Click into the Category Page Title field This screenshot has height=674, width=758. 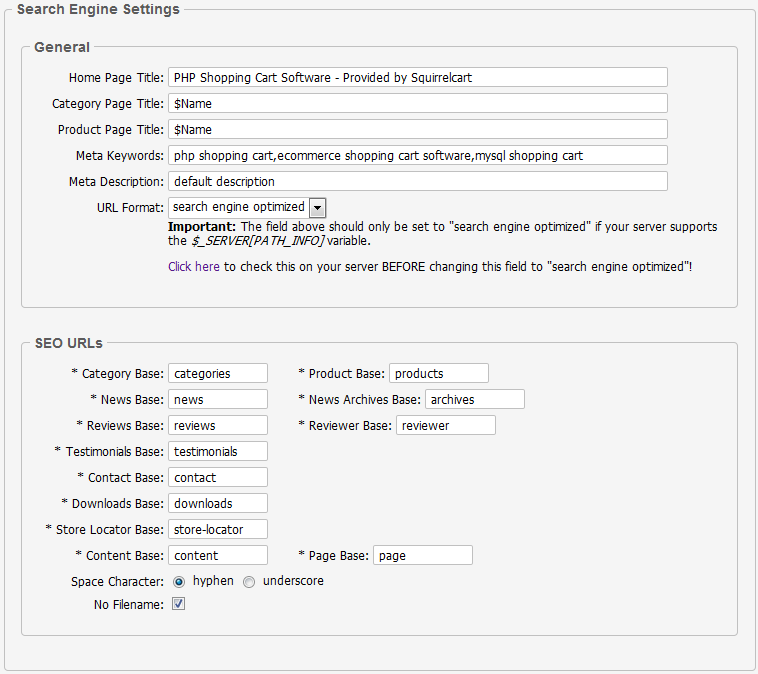[x=417, y=103]
